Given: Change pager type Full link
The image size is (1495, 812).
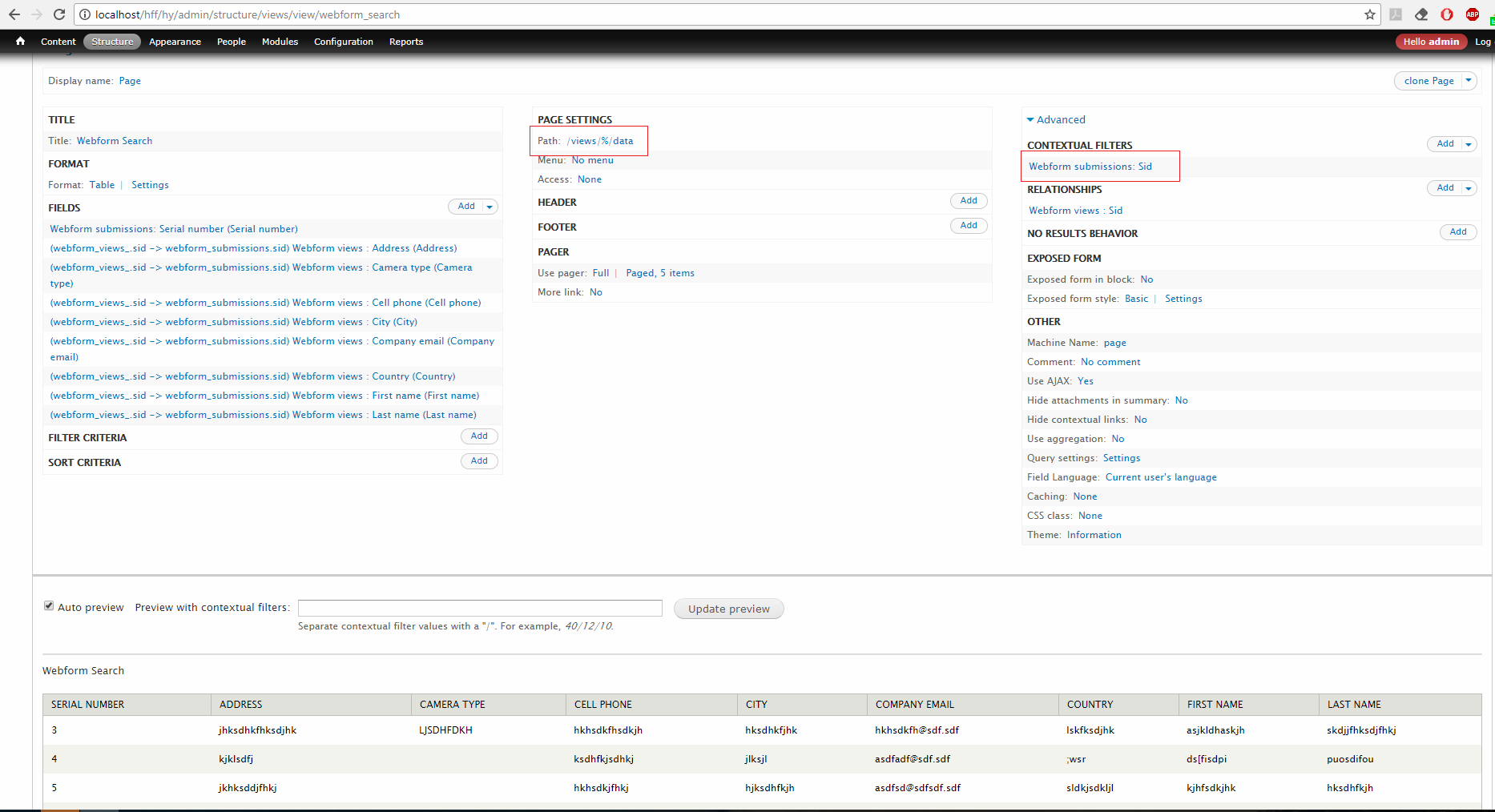Looking at the screenshot, I should 601,273.
